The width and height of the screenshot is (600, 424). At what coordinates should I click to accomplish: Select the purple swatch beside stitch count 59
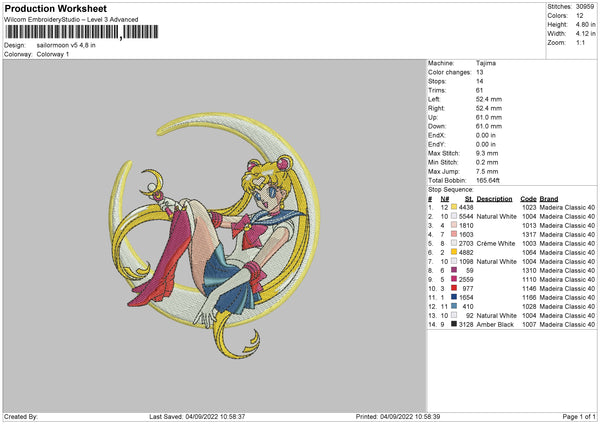click(x=454, y=270)
